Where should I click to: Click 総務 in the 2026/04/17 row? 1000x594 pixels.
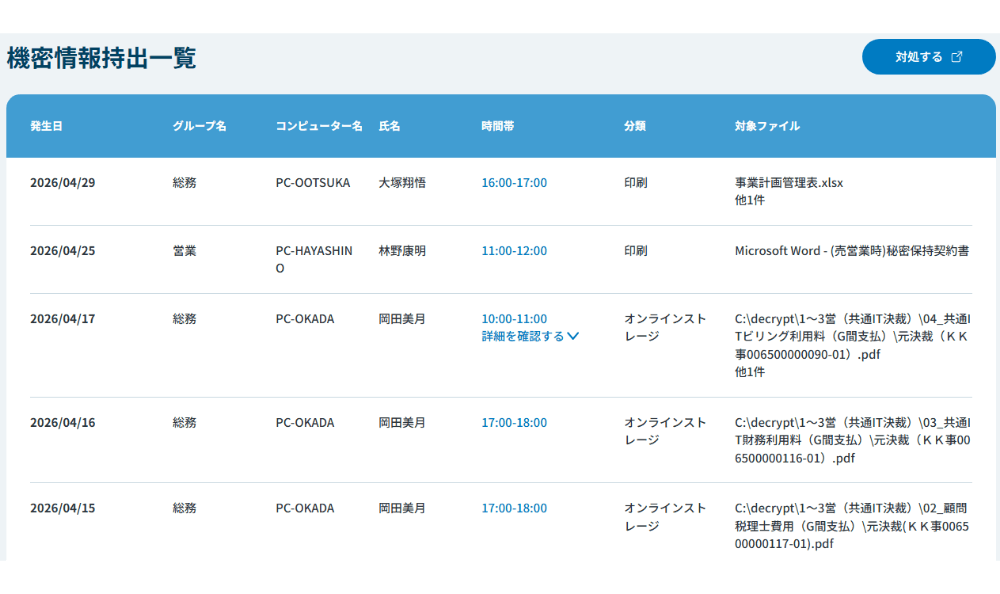coord(184,318)
